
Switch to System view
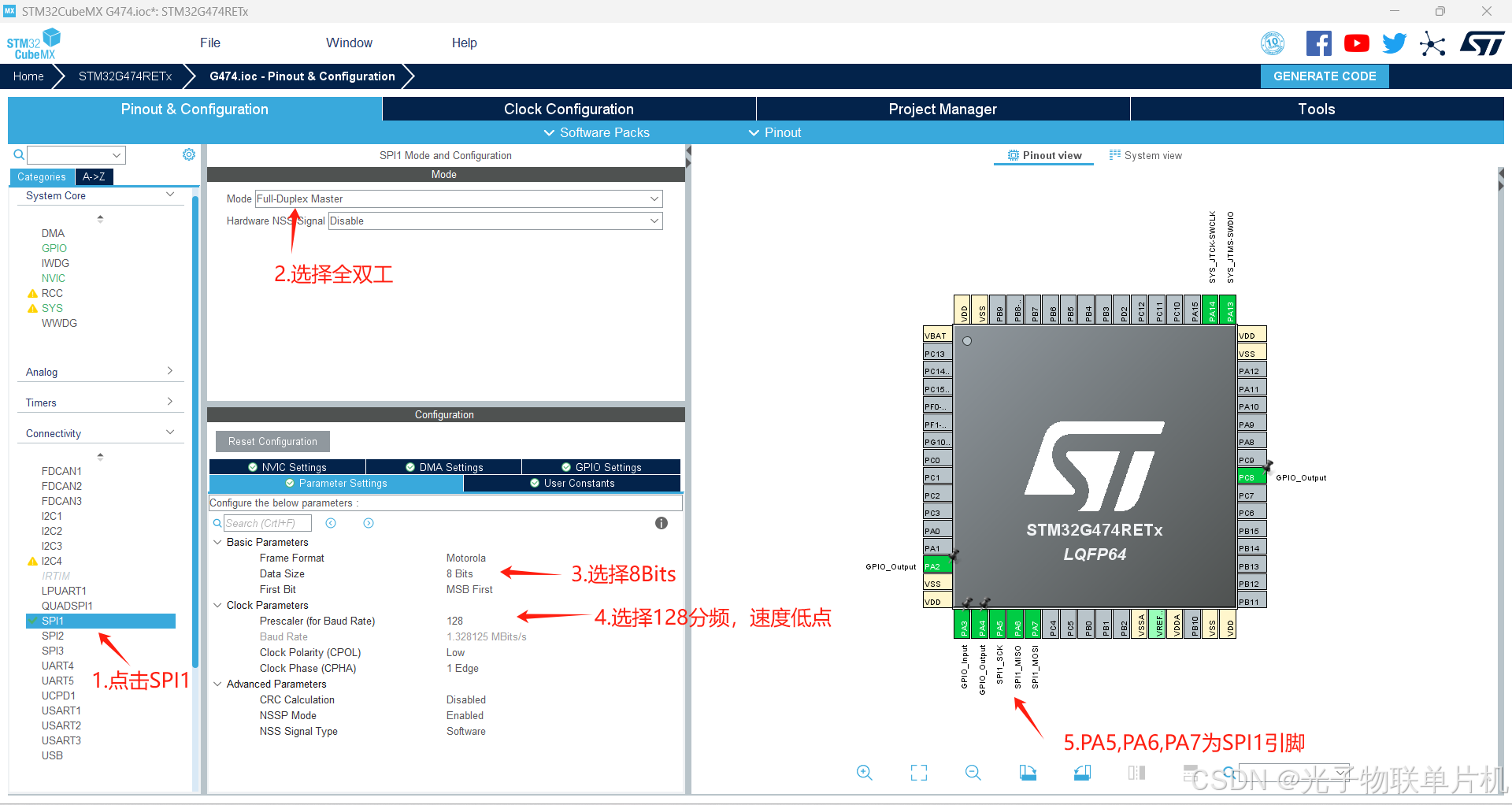coord(1146,155)
